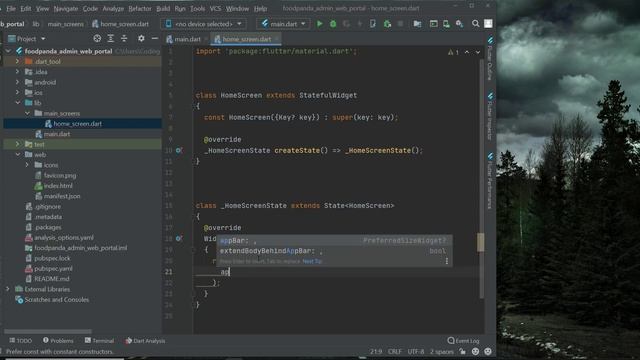Image resolution: width=640 pixels, height=360 pixels.
Task: Collapse the main_screens folder
Action: 27,113
